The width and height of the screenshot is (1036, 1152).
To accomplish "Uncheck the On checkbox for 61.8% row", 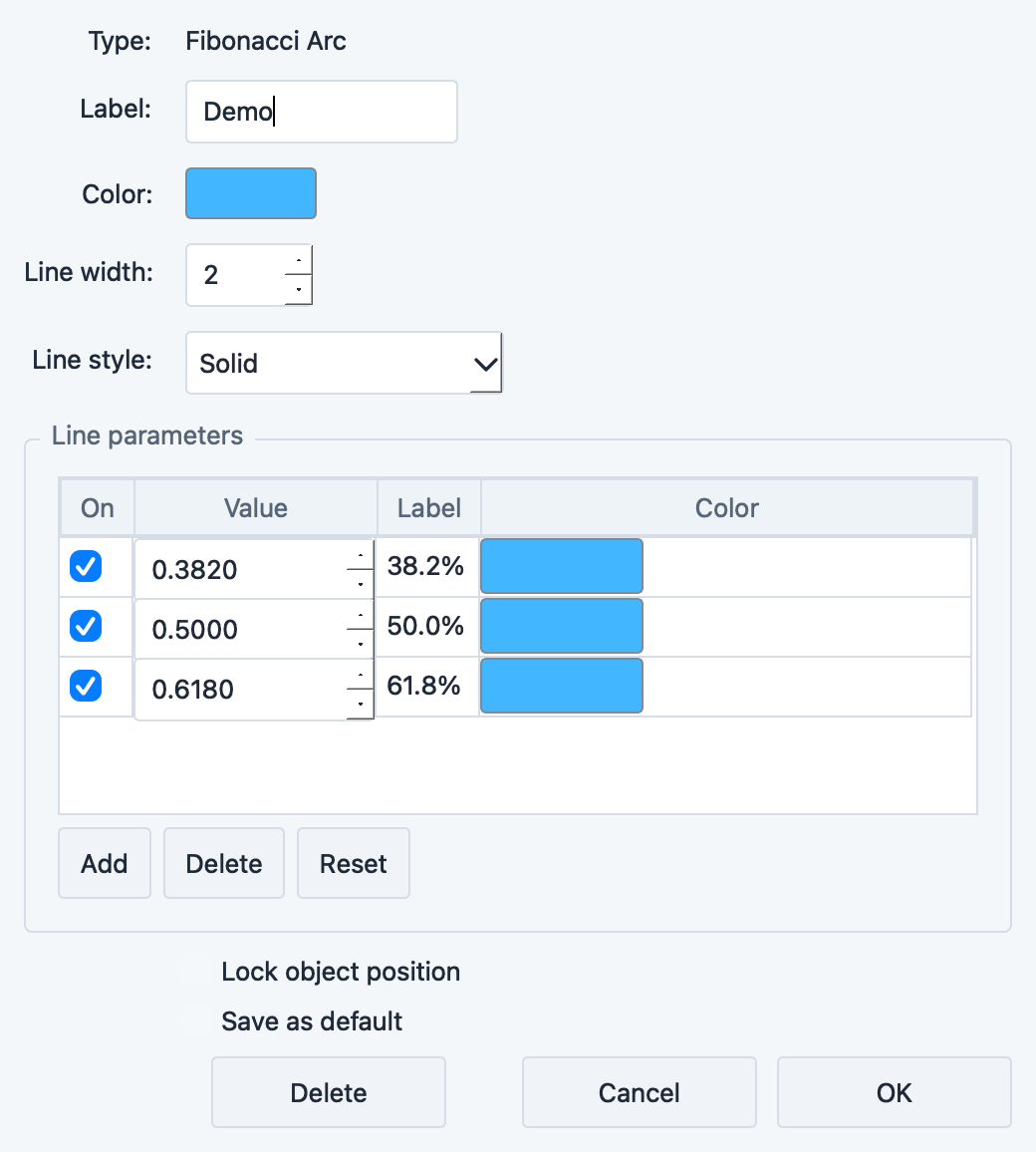I will coord(86,686).
